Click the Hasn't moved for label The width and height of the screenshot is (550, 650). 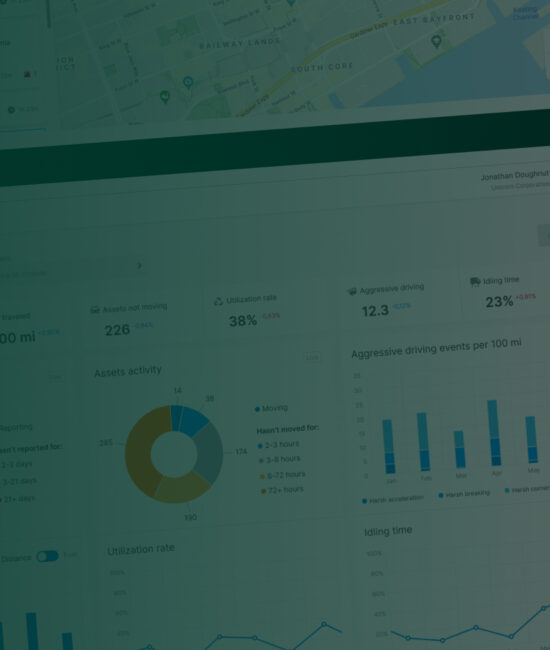click(288, 429)
